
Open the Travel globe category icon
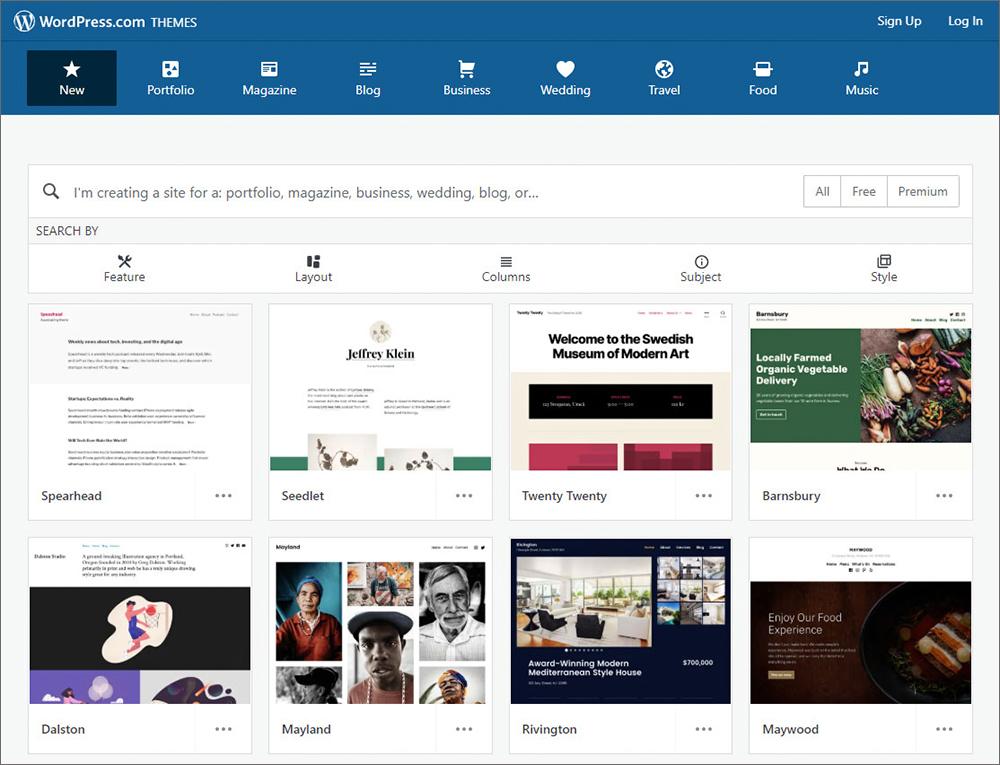664,69
